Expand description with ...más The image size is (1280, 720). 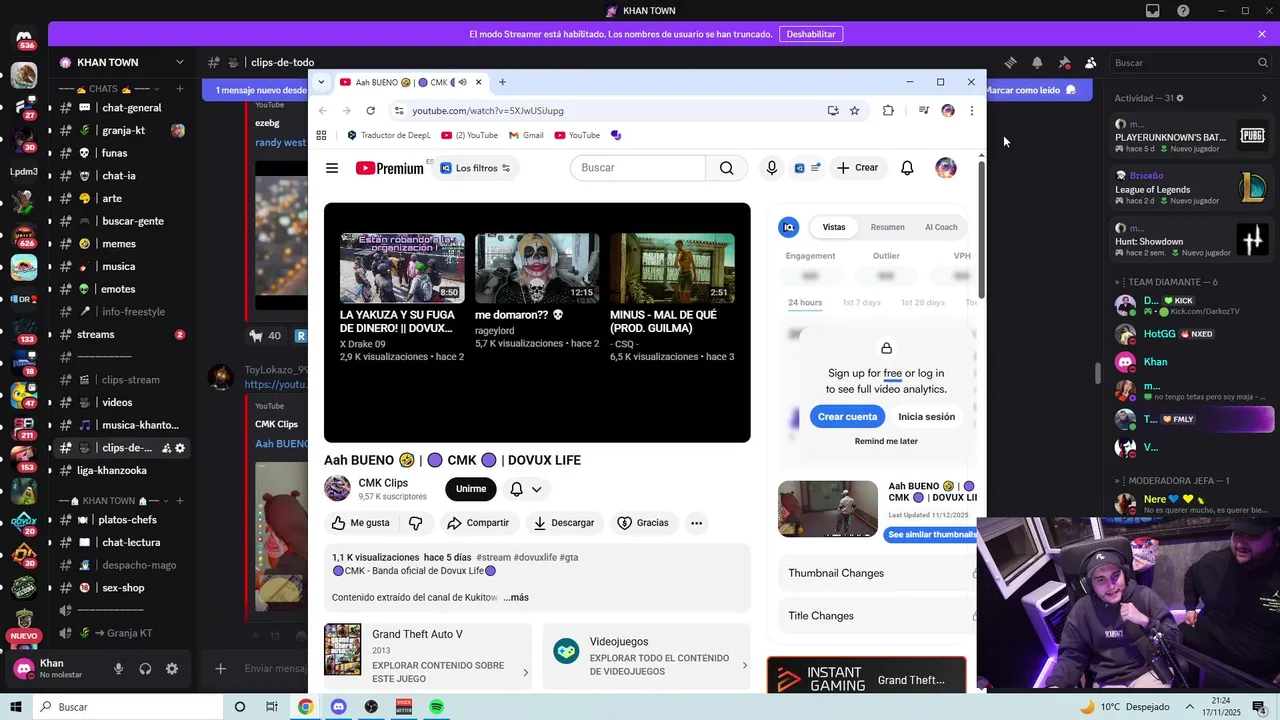pyautogui.click(x=516, y=598)
